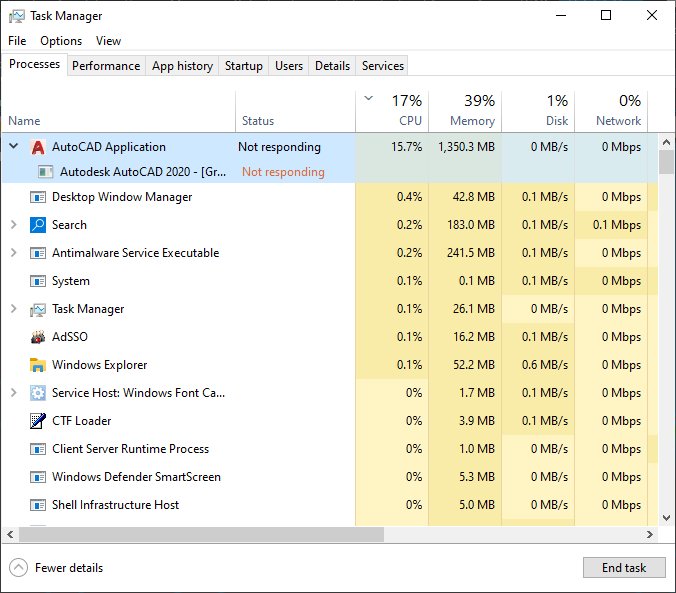Click the End task button

624,568
